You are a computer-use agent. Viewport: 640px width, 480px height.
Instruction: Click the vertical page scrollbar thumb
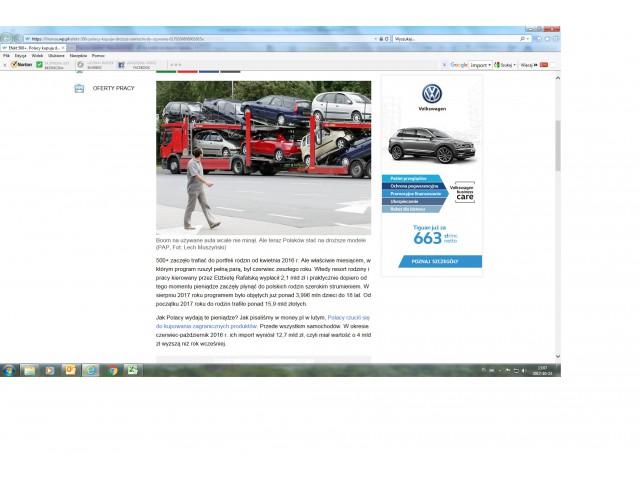557,145
